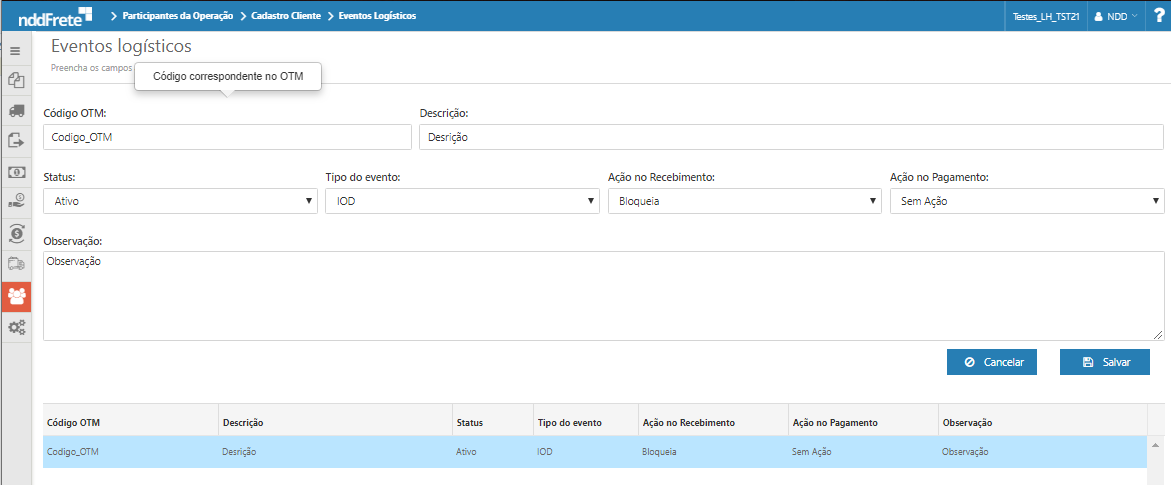The width and height of the screenshot is (1171, 485).
Task: Open the NDD user menu
Action: (1116, 16)
